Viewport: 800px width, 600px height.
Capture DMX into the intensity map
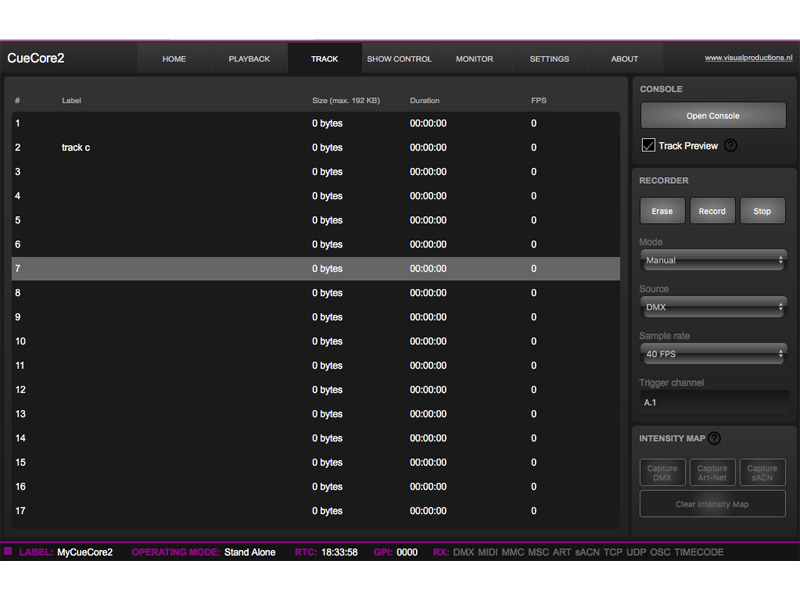click(x=661, y=471)
